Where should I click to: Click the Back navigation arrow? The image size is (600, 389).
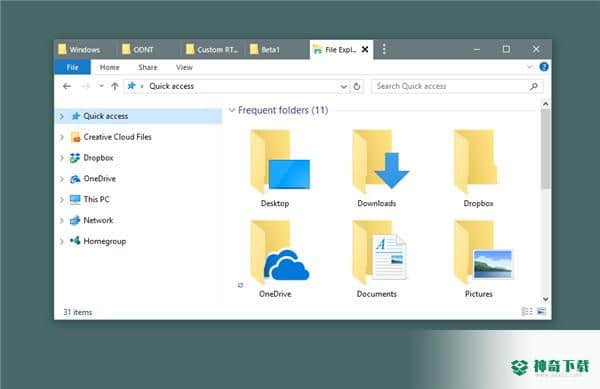tap(67, 86)
